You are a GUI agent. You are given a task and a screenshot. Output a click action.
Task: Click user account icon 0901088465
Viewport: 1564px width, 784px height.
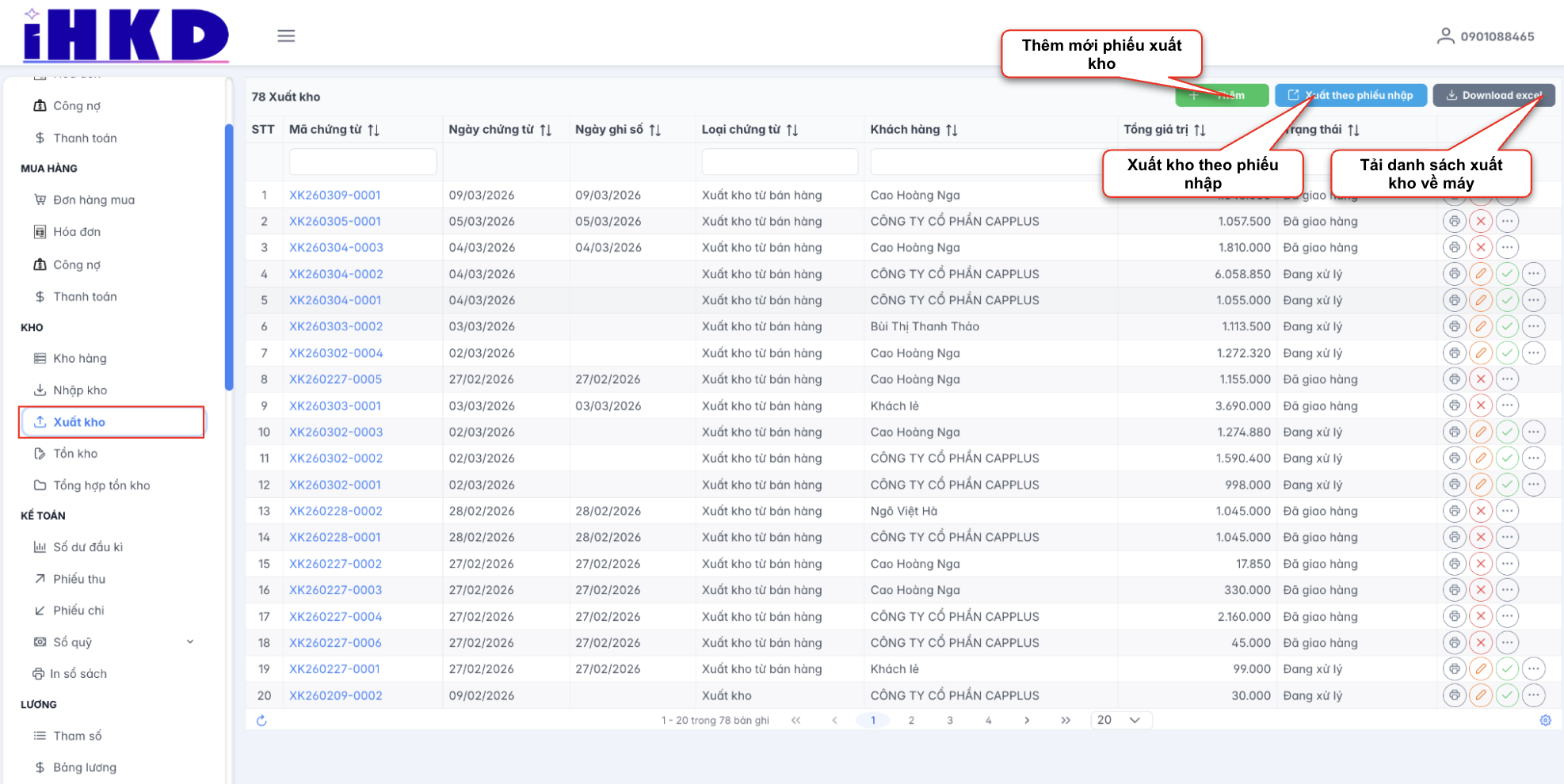[x=1445, y=36]
